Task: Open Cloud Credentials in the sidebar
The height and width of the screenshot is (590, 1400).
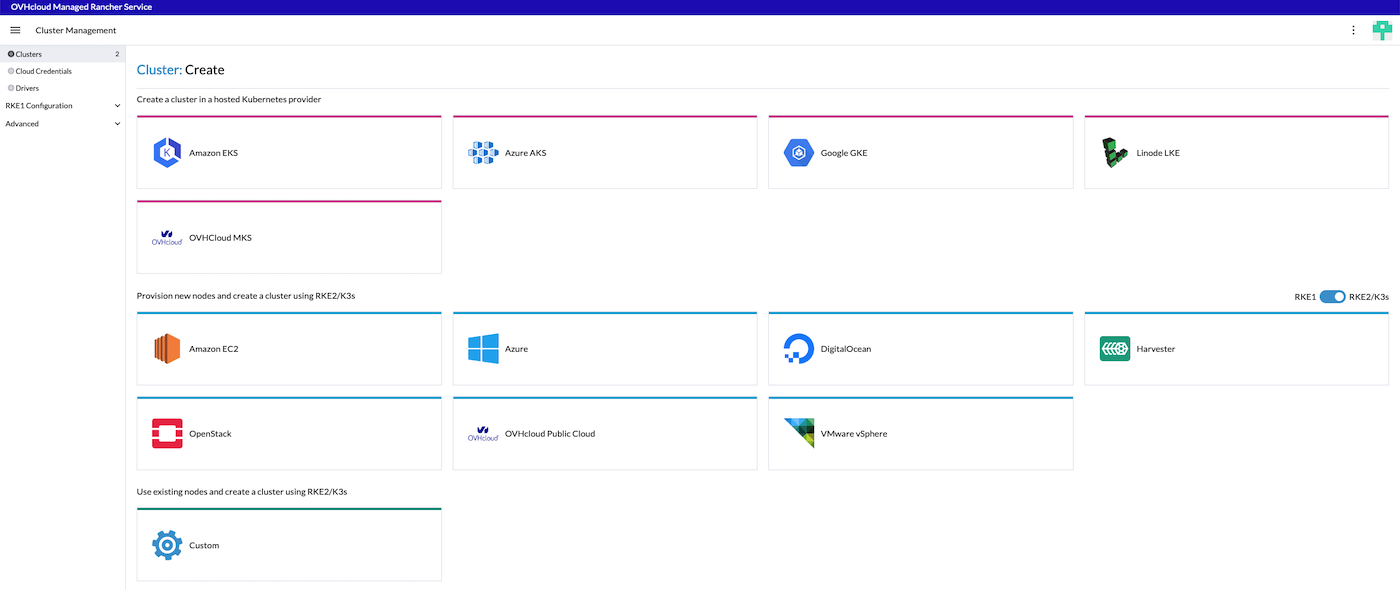Action: click(43, 71)
